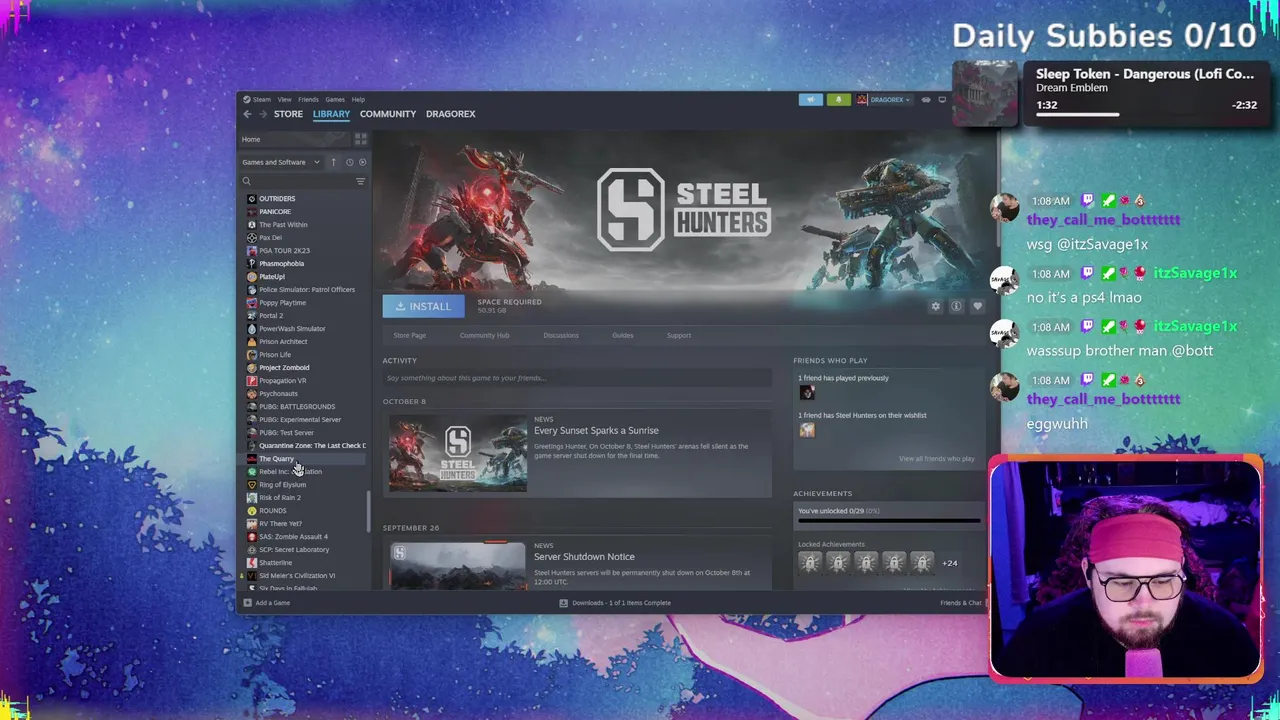Viewport: 1280px width, 720px height.
Task: Open Steel Hunters manage gear icon
Action: (x=936, y=306)
